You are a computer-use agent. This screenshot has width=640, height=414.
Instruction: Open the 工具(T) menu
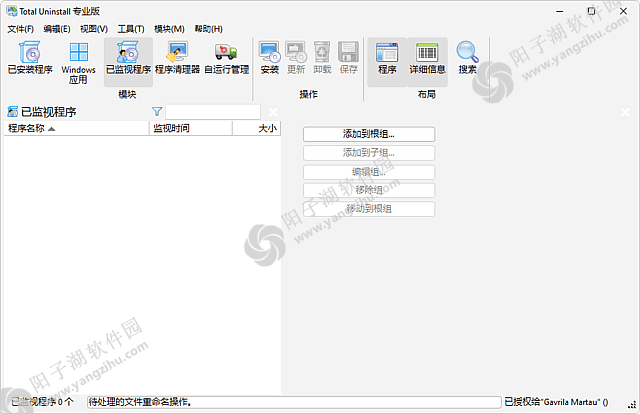point(131,29)
